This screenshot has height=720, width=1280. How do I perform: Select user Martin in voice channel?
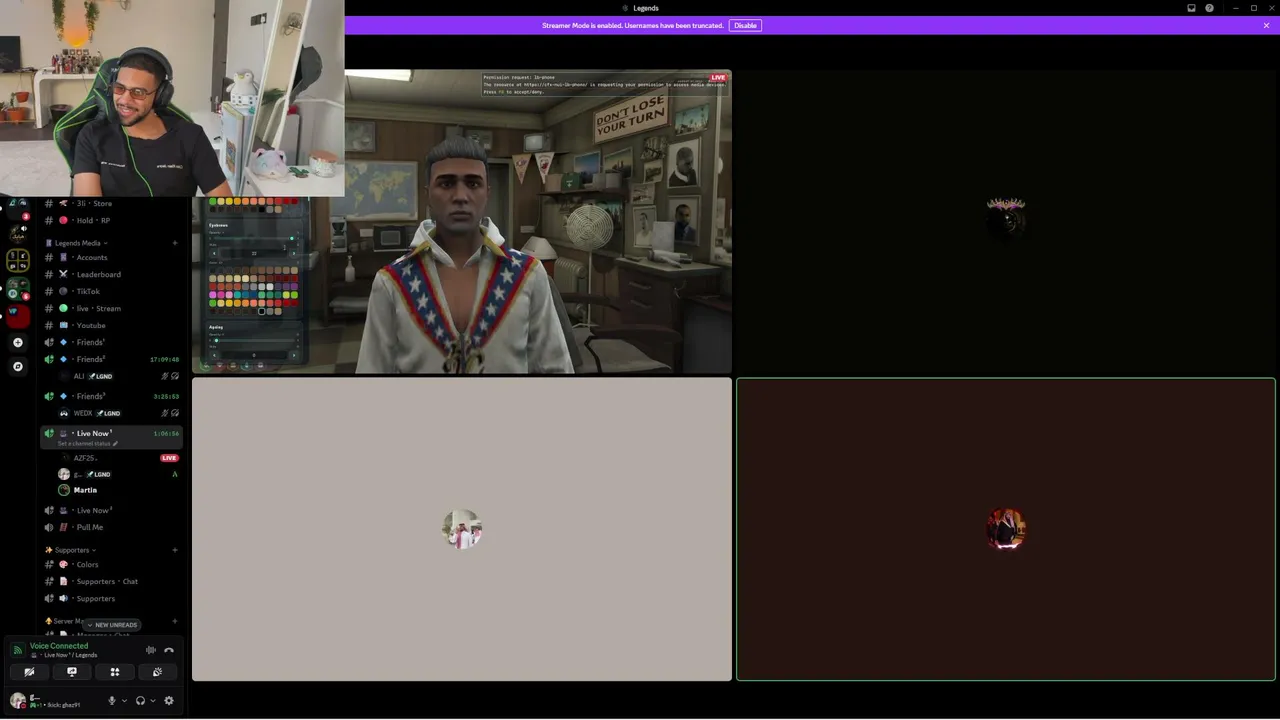click(118, 490)
